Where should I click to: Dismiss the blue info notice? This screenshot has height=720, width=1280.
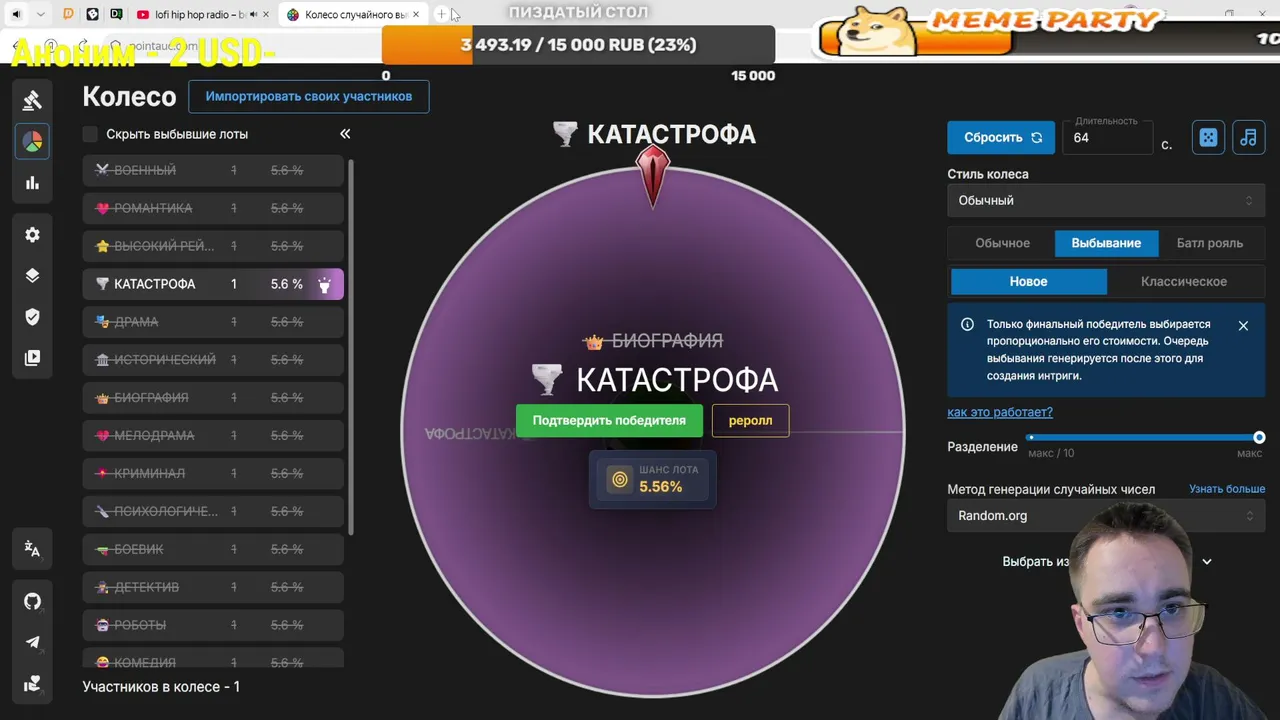pyautogui.click(x=1243, y=325)
